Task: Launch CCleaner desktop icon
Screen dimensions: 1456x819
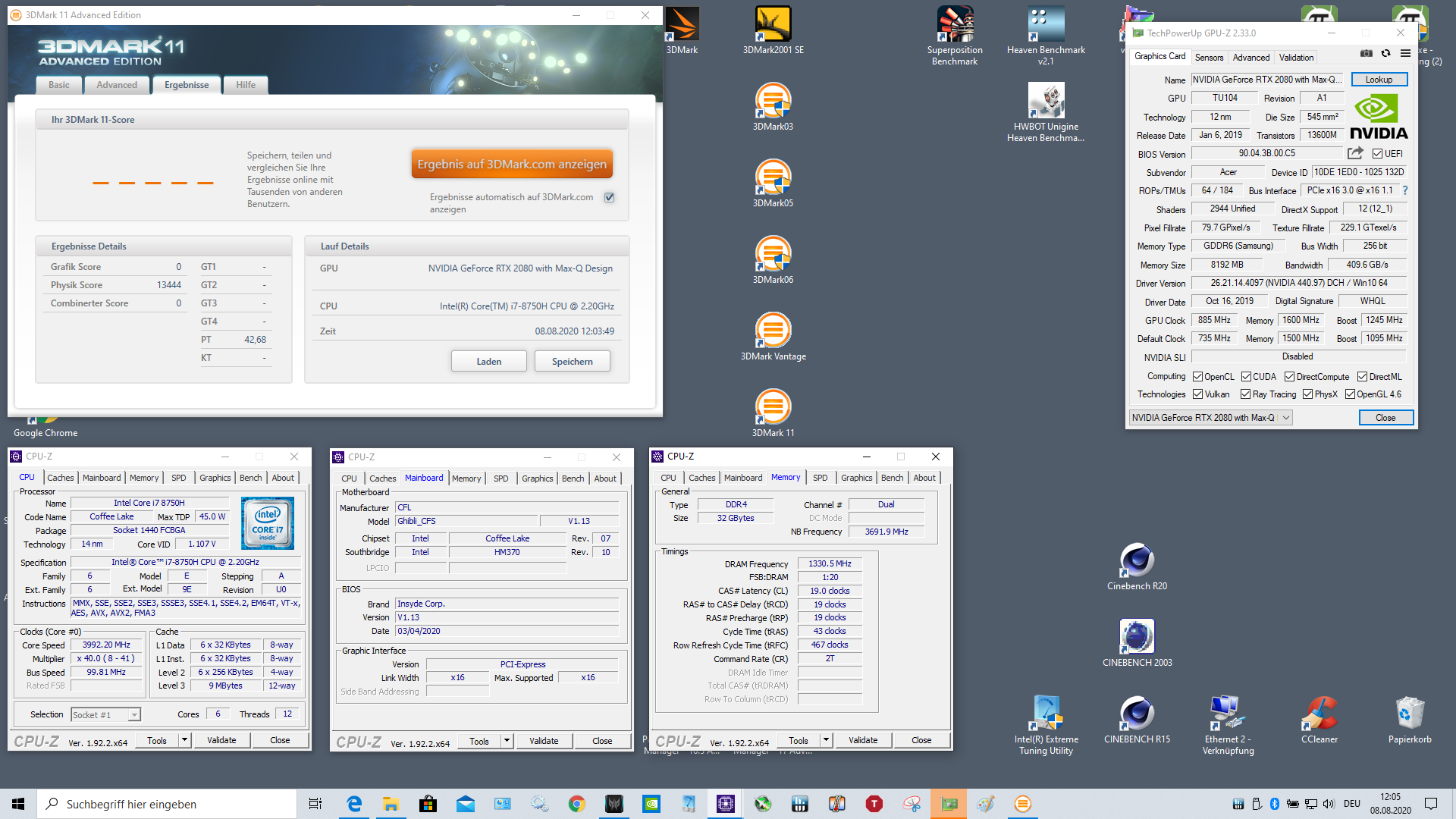Action: pos(1319,720)
